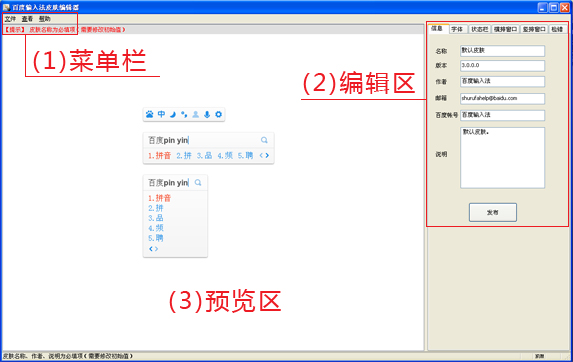Click the microphone voice input icon
This screenshot has width=573, height=362.
point(207,114)
